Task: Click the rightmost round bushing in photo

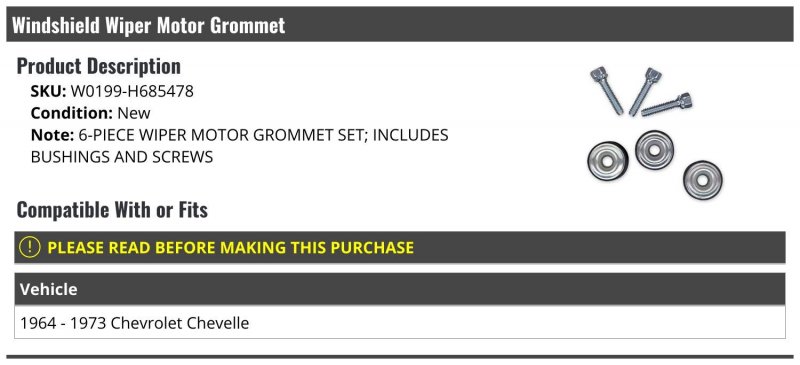Action: [703, 180]
